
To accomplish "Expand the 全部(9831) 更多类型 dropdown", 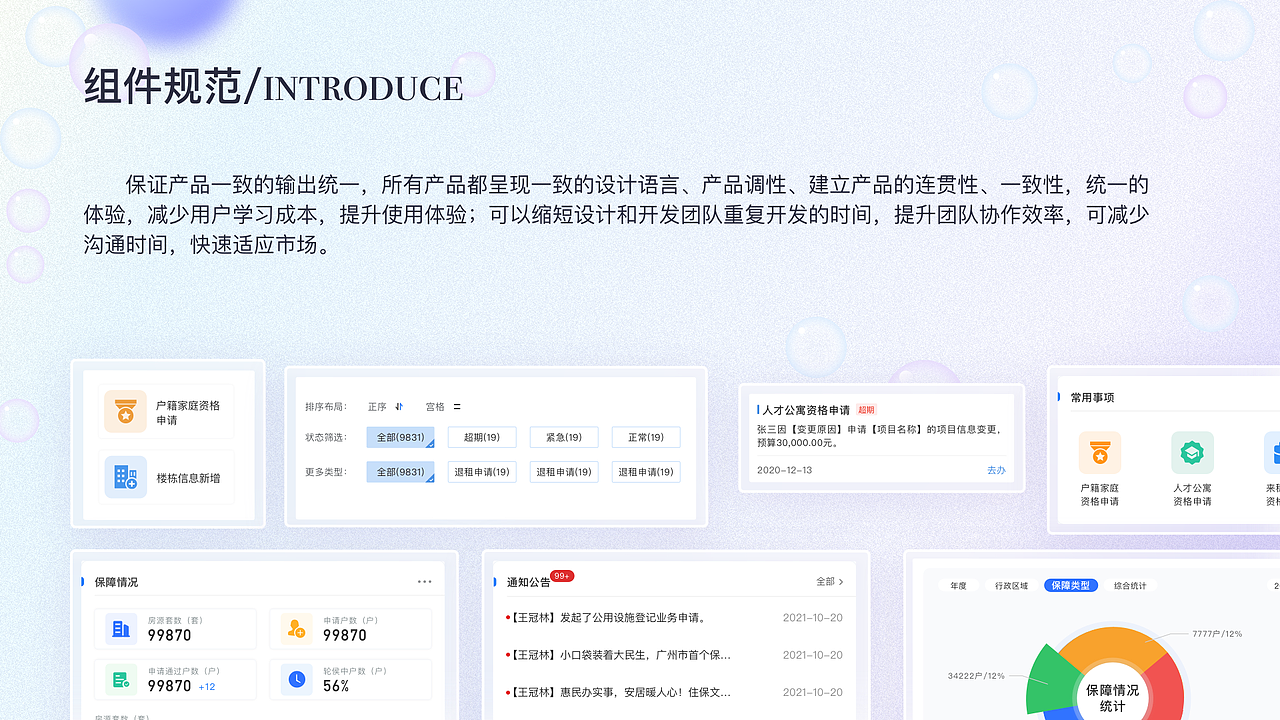I will [400, 471].
